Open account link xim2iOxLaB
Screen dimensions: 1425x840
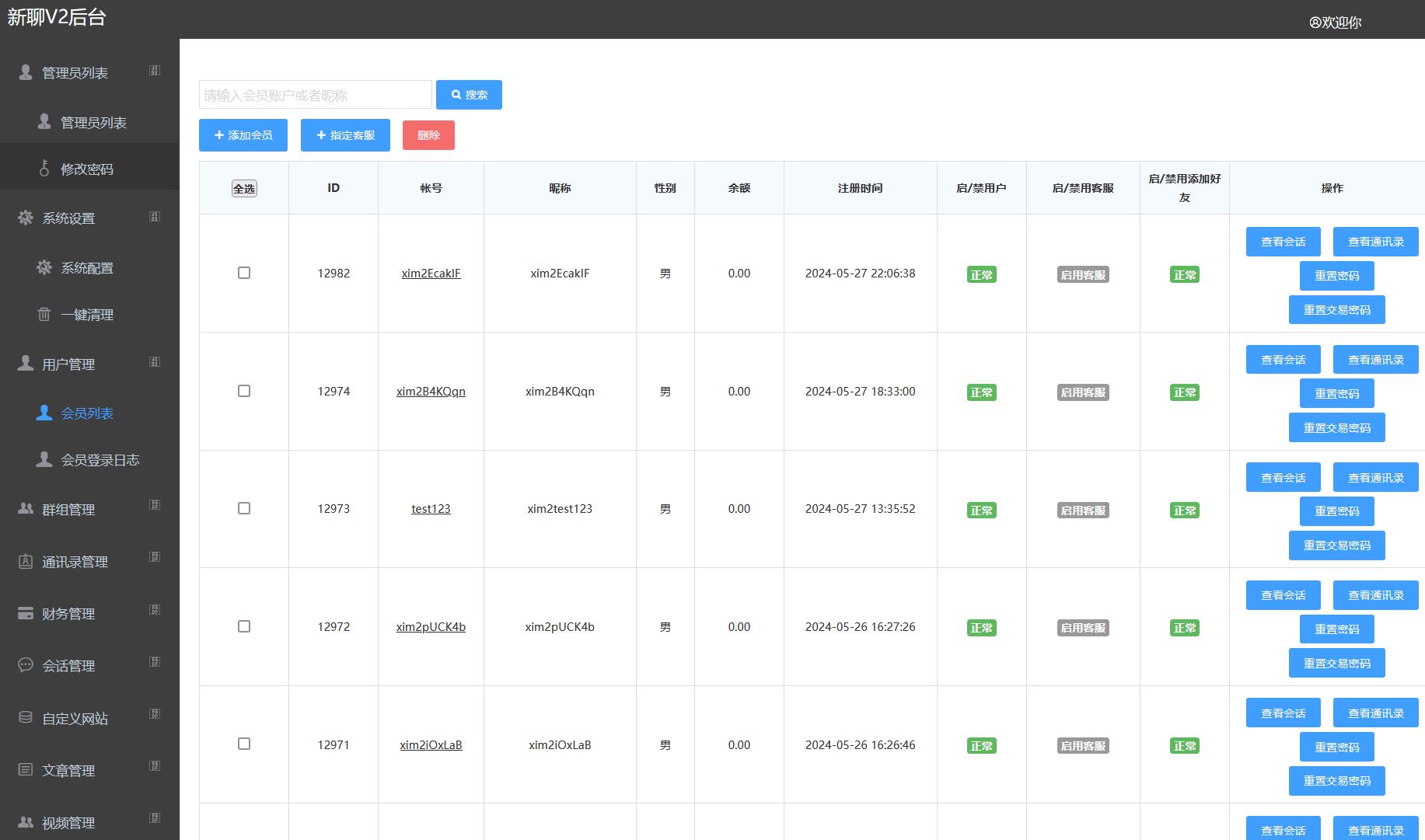tap(431, 744)
